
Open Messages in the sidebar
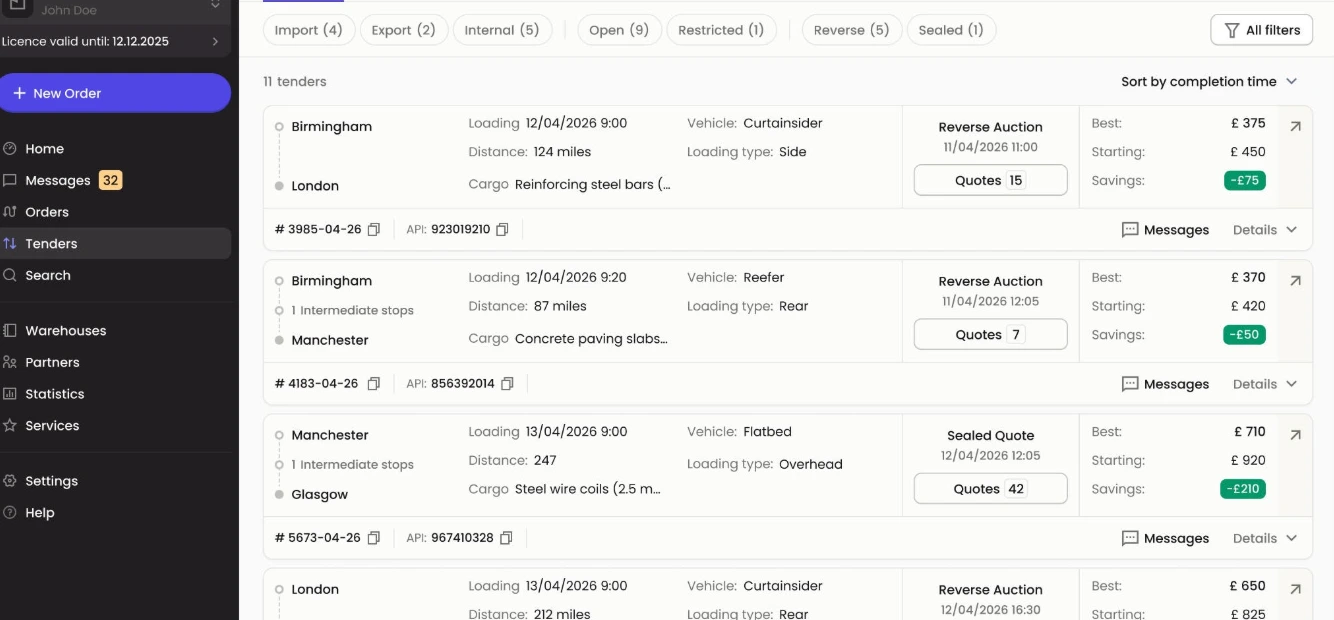115,181
